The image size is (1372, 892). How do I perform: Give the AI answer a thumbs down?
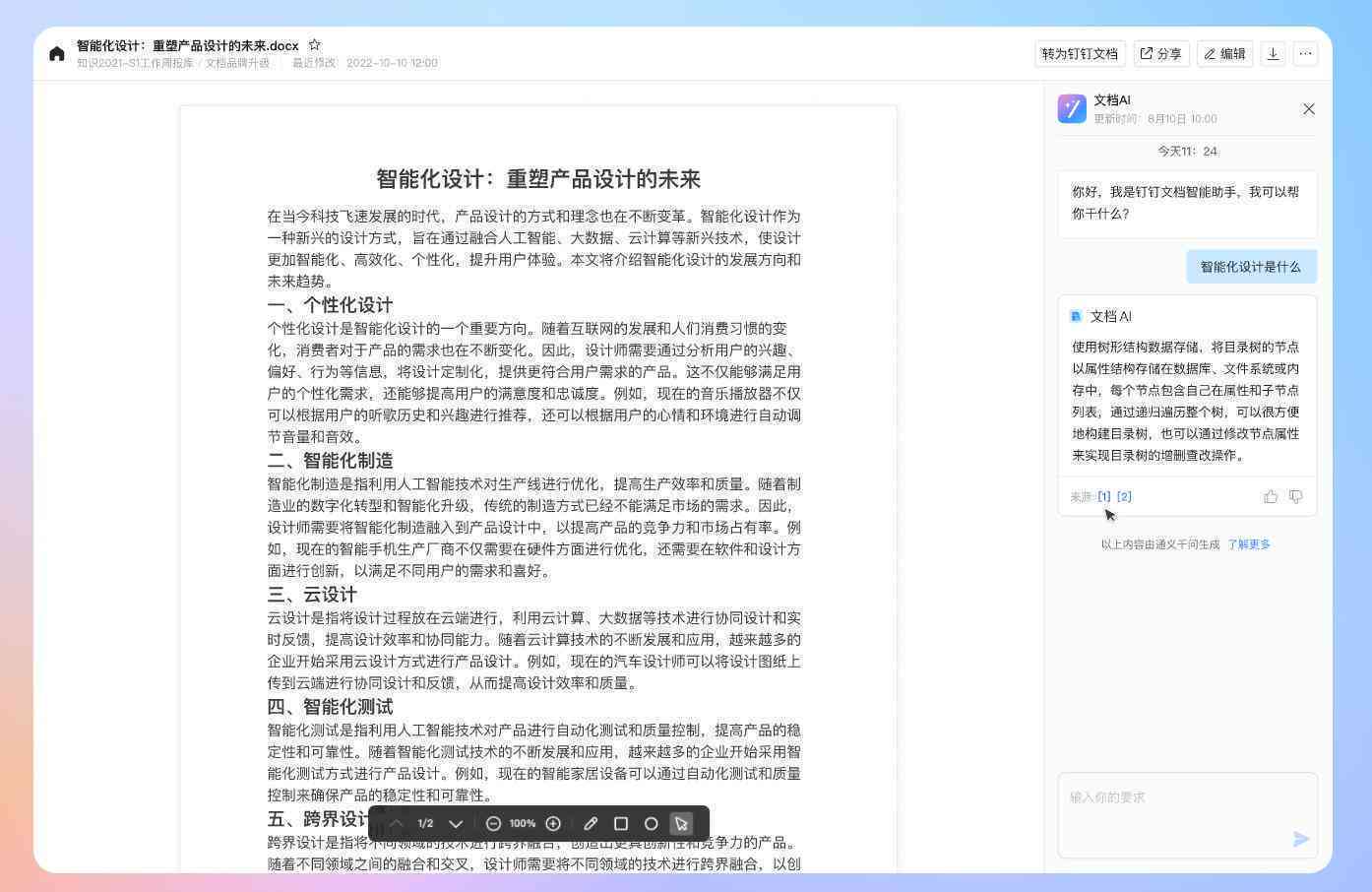pos(1295,497)
